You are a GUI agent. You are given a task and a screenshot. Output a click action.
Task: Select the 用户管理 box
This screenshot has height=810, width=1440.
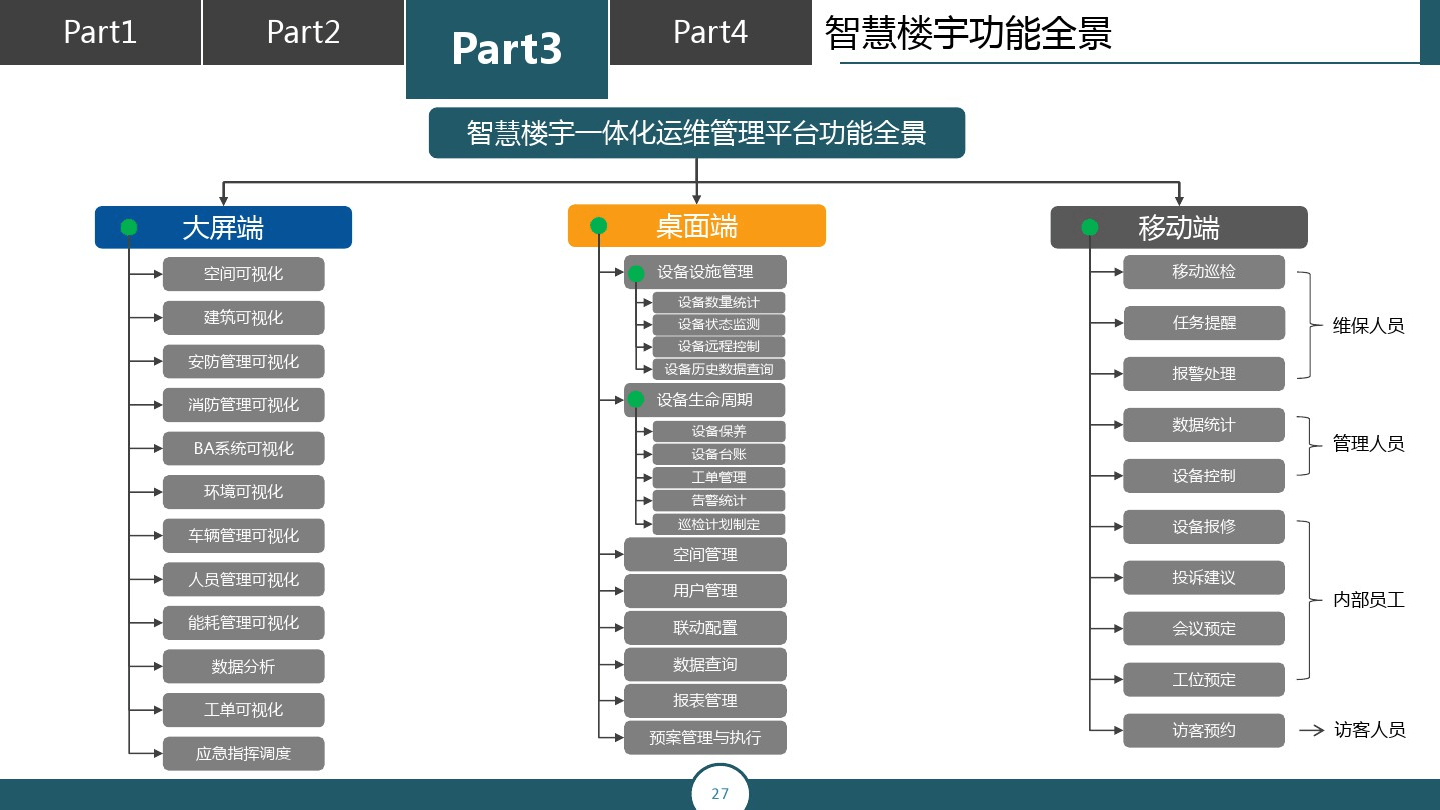pyautogui.click(x=705, y=591)
